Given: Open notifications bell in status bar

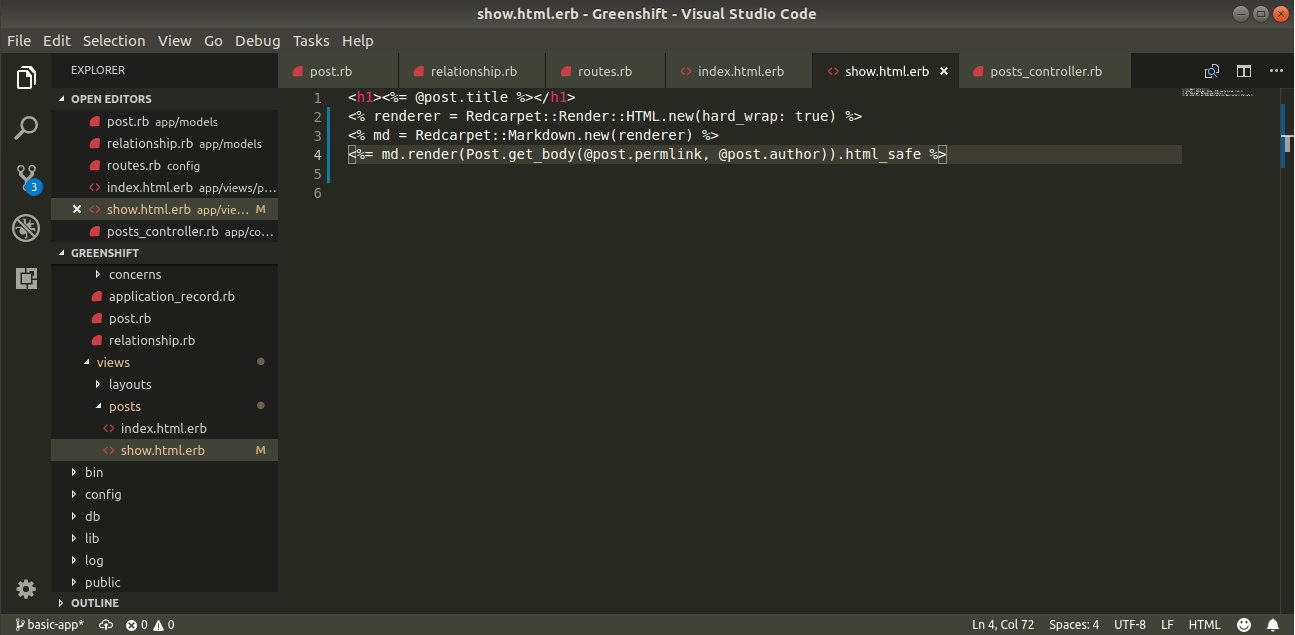Looking at the screenshot, I should [x=1273, y=625].
